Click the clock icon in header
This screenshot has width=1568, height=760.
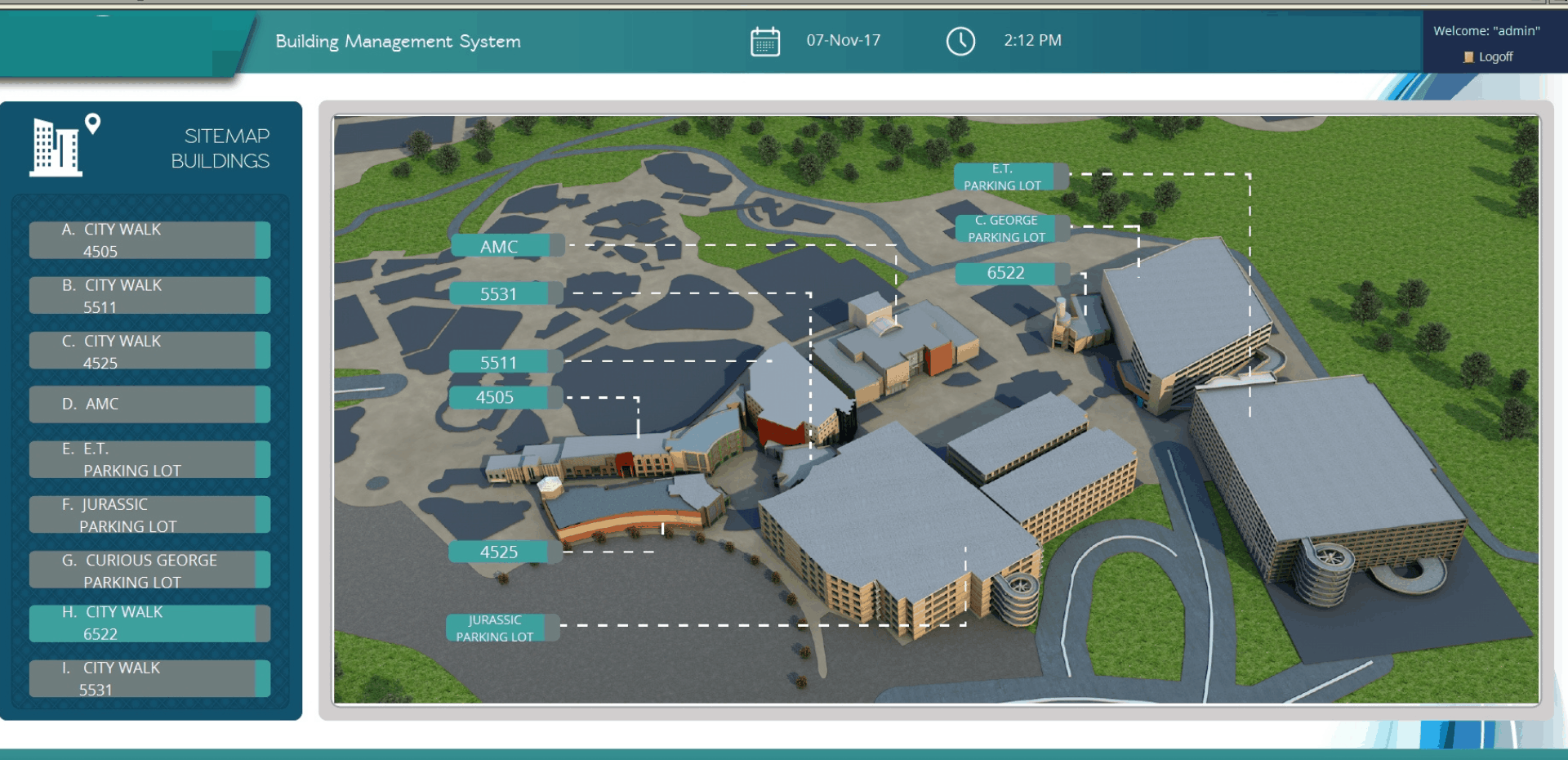(960, 41)
